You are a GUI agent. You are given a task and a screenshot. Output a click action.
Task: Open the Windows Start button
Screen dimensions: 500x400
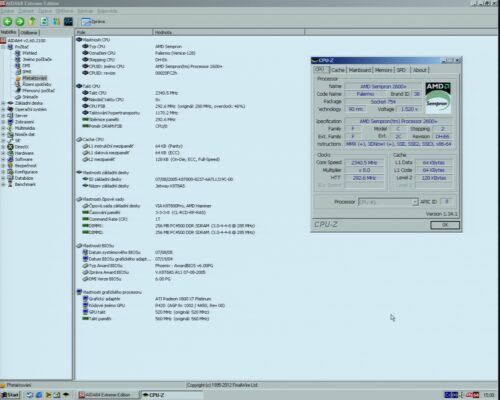(x=10, y=395)
